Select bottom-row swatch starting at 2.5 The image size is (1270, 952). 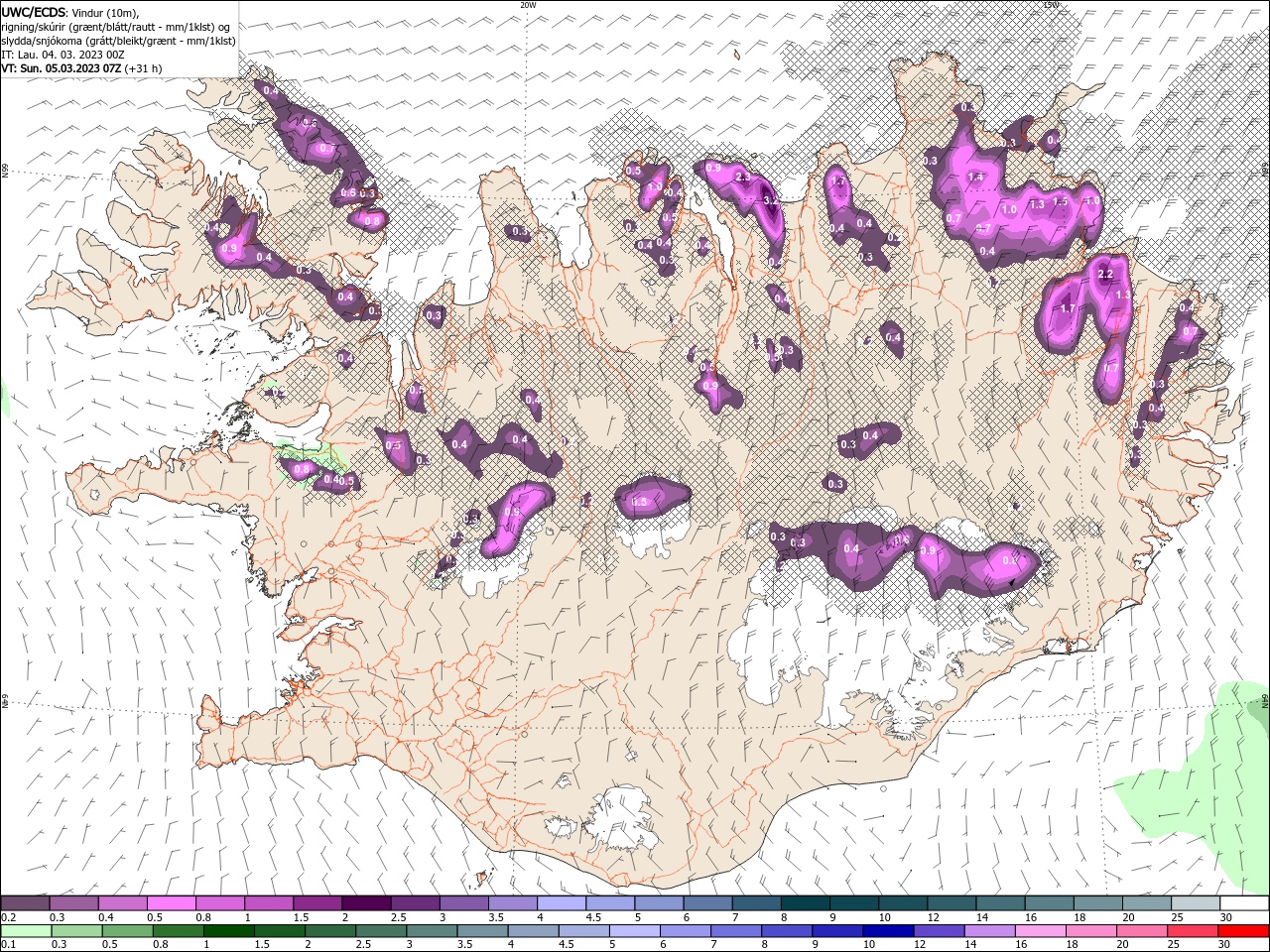[x=381, y=931]
